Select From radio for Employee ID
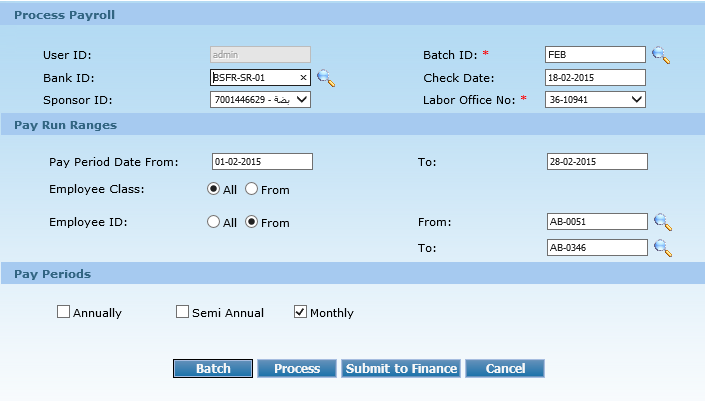 point(251,222)
